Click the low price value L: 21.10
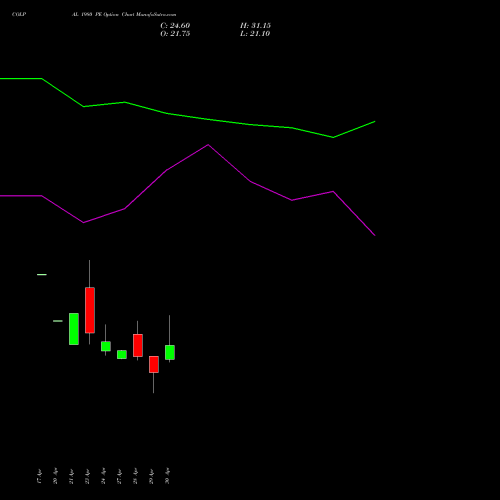This screenshot has height=500, width=500. (x=255, y=34)
